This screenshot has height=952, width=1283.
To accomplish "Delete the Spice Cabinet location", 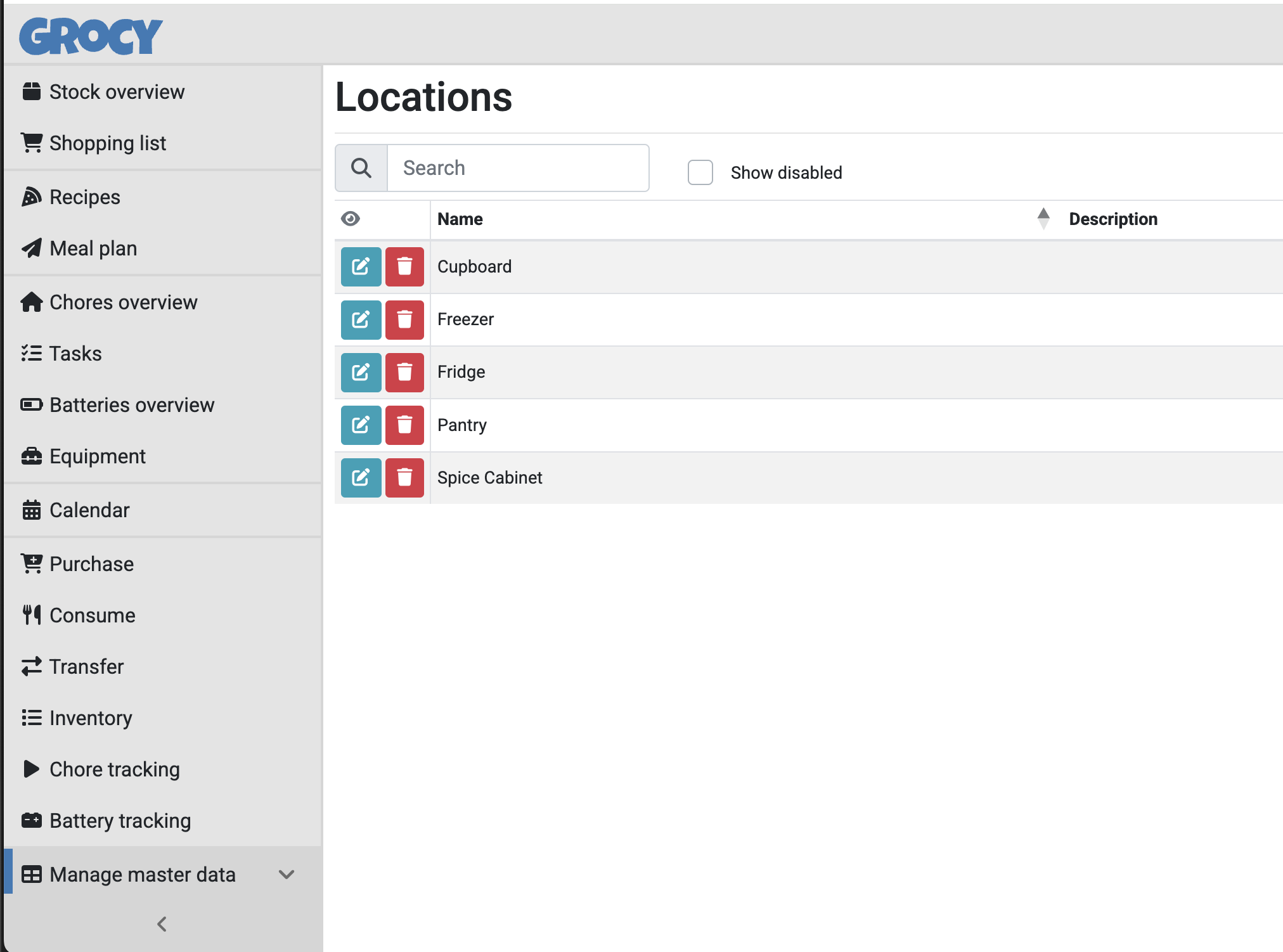I will click(404, 477).
